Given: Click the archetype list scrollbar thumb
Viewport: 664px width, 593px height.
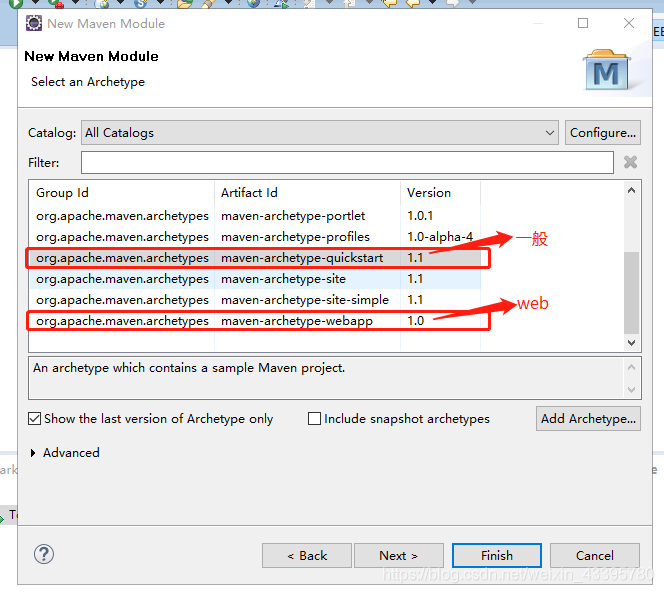Looking at the screenshot, I should point(631,293).
